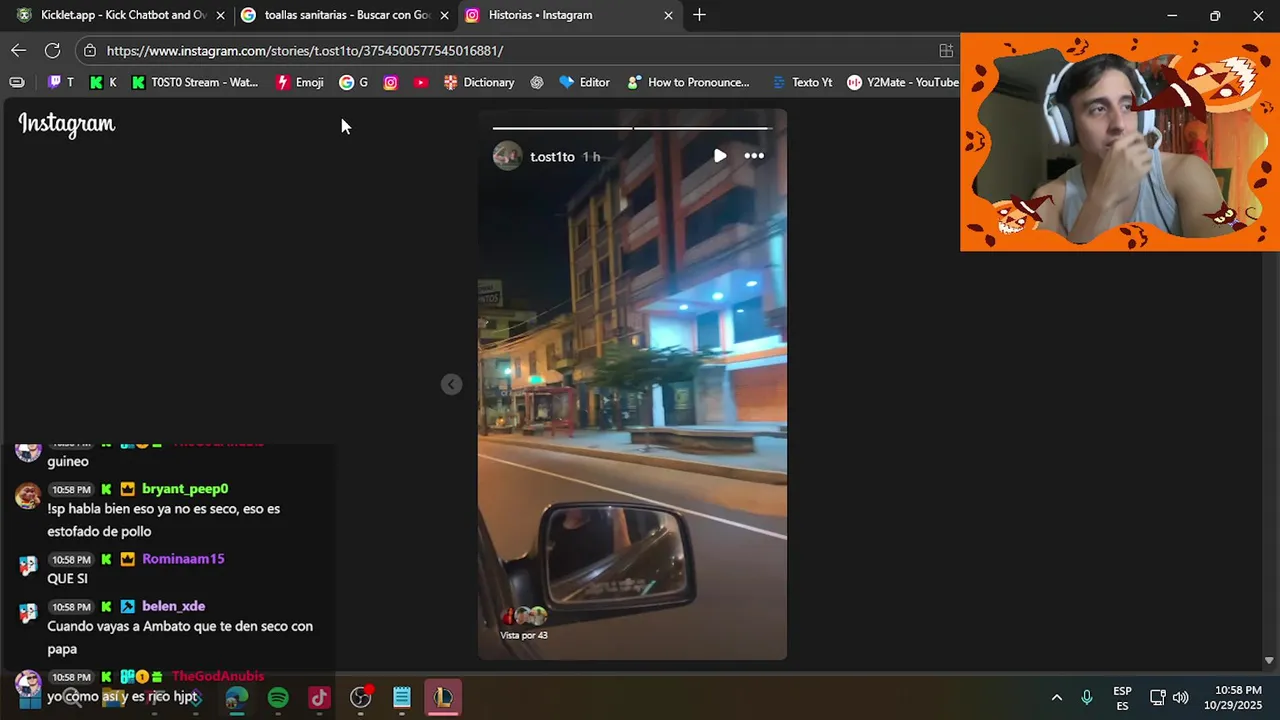The width and height of the screenshot is (1280, 720).
Task: Open League of Legends taskbar icon
Action: (x=443, y=697)
